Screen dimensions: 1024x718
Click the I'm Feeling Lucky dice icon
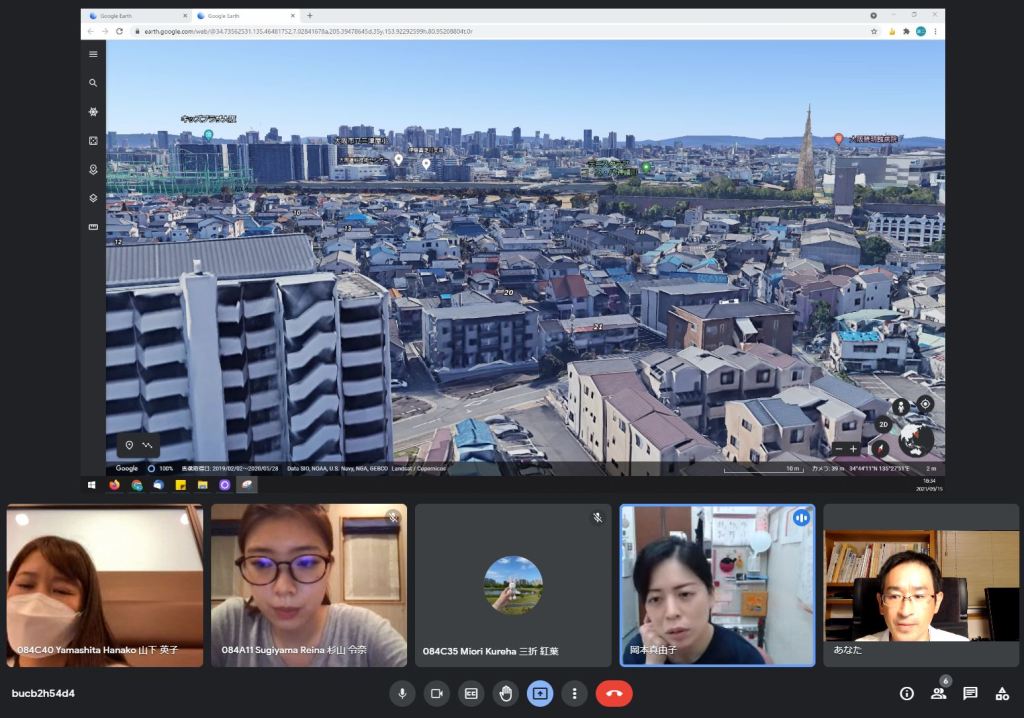click(x=93, y=141)
